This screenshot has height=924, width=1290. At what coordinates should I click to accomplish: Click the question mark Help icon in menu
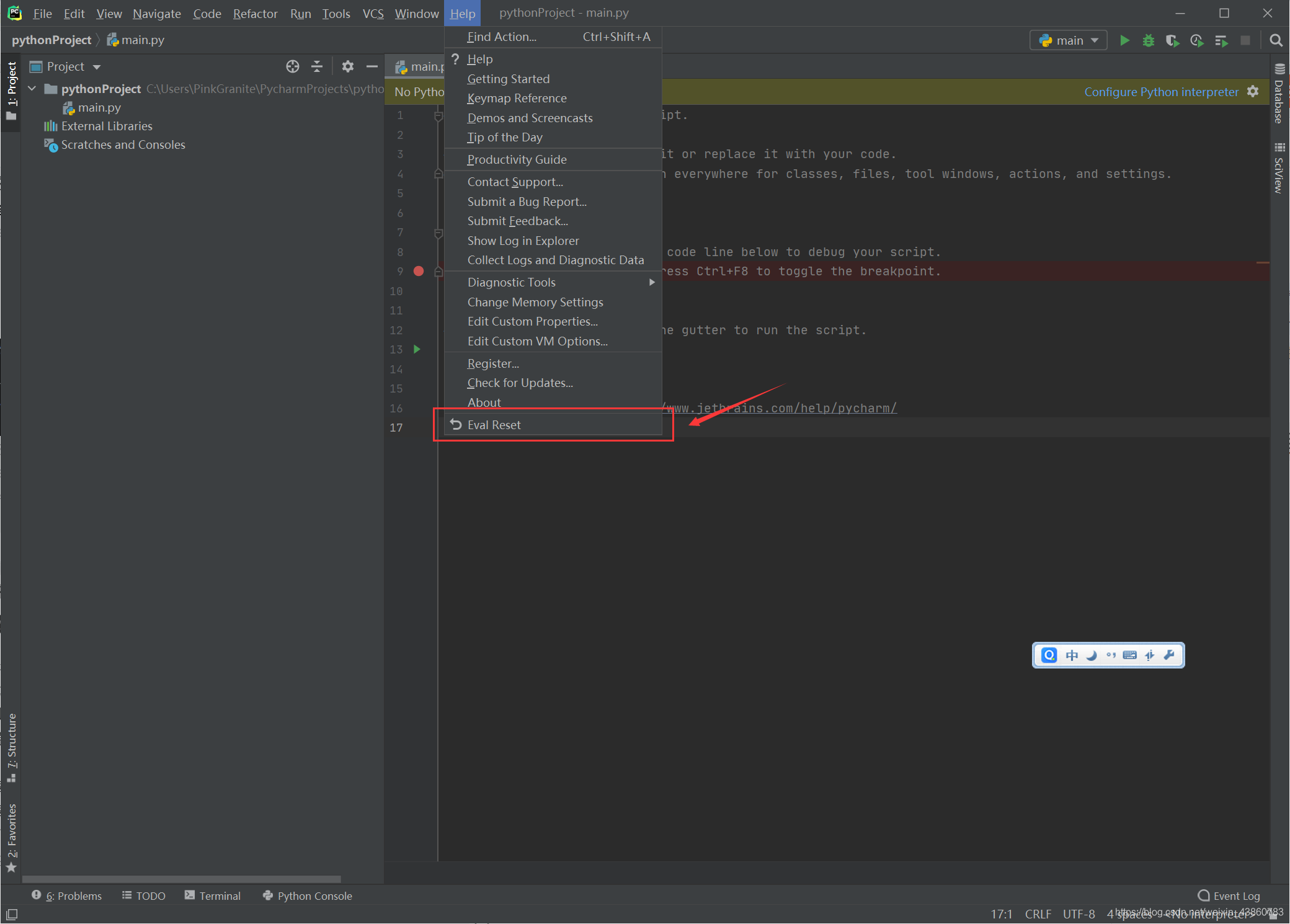point(455,59)
